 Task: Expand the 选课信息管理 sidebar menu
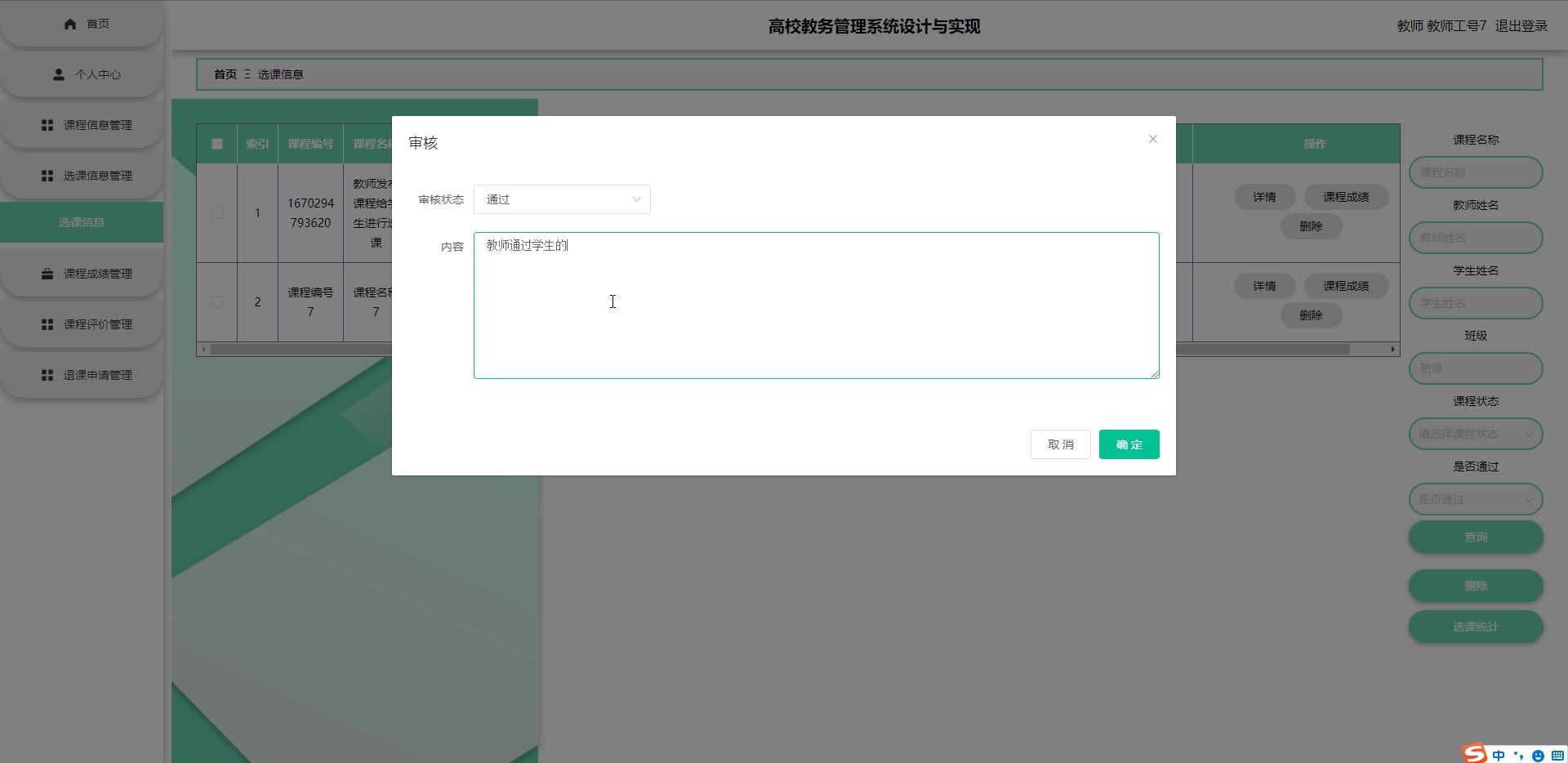tap(82, 176)
